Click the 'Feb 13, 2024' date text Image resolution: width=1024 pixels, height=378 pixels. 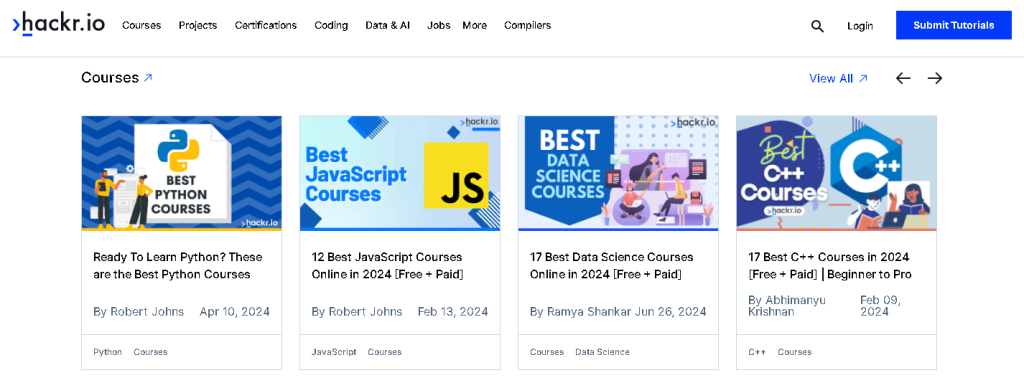(x=453, y=311)
